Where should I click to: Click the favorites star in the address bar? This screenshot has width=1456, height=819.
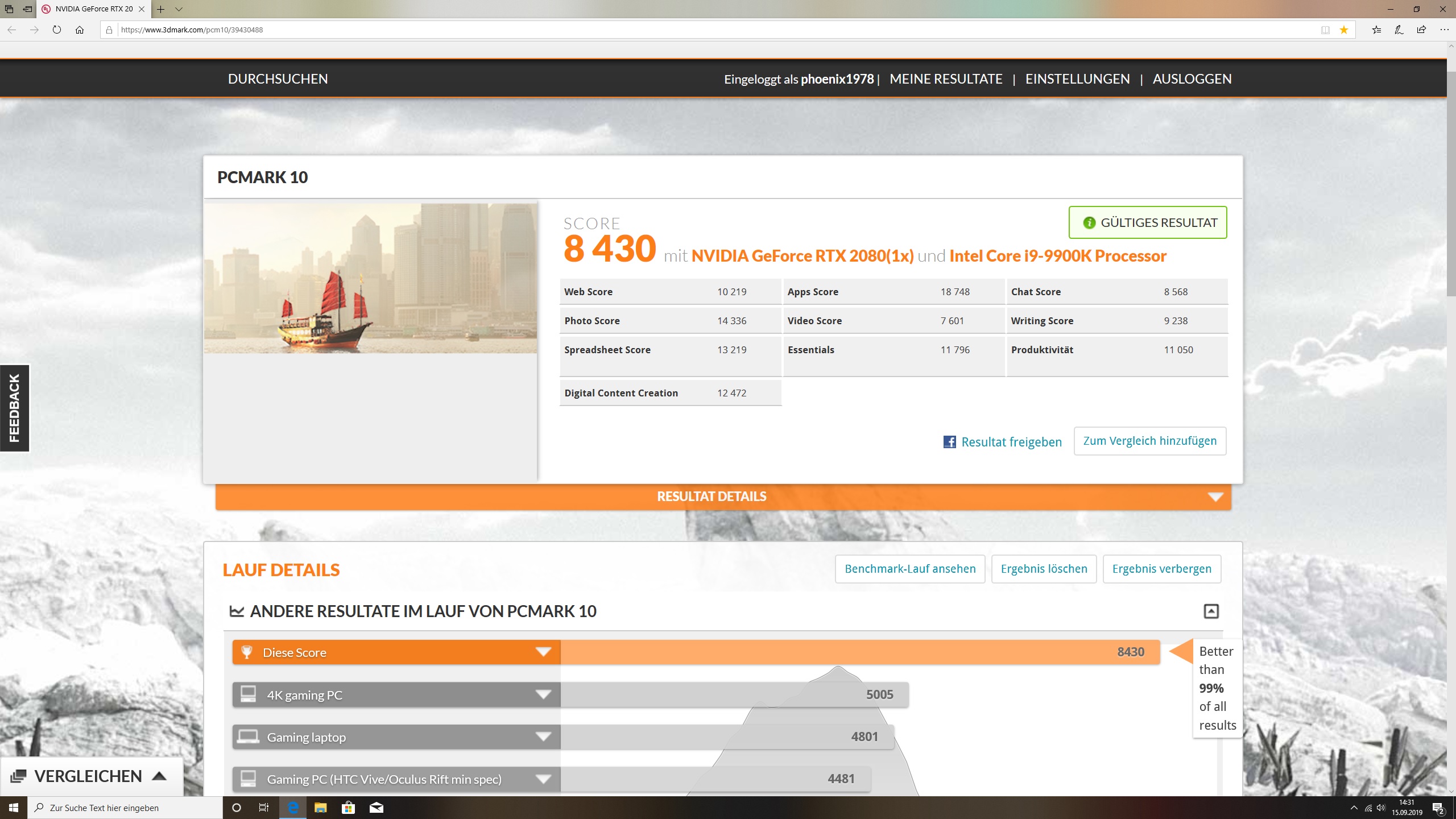pos(1343,30)
